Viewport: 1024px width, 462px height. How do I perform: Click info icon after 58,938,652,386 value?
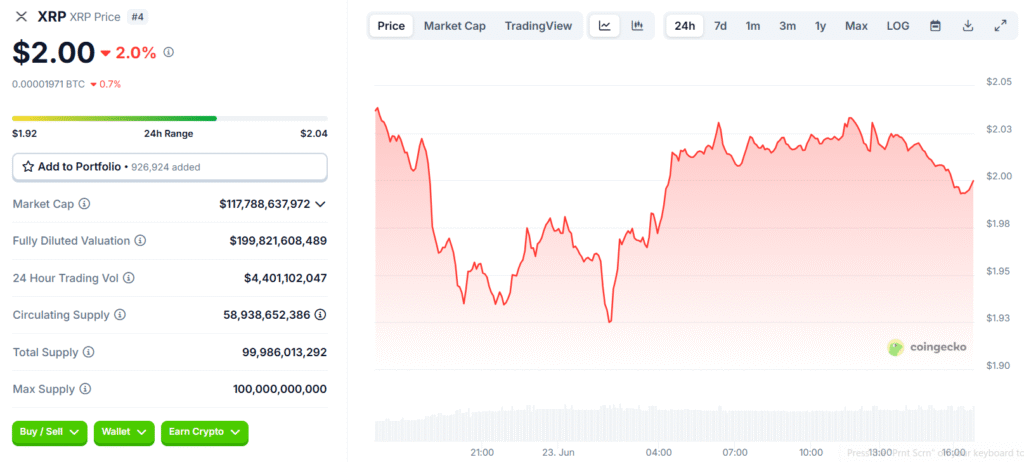320,315
